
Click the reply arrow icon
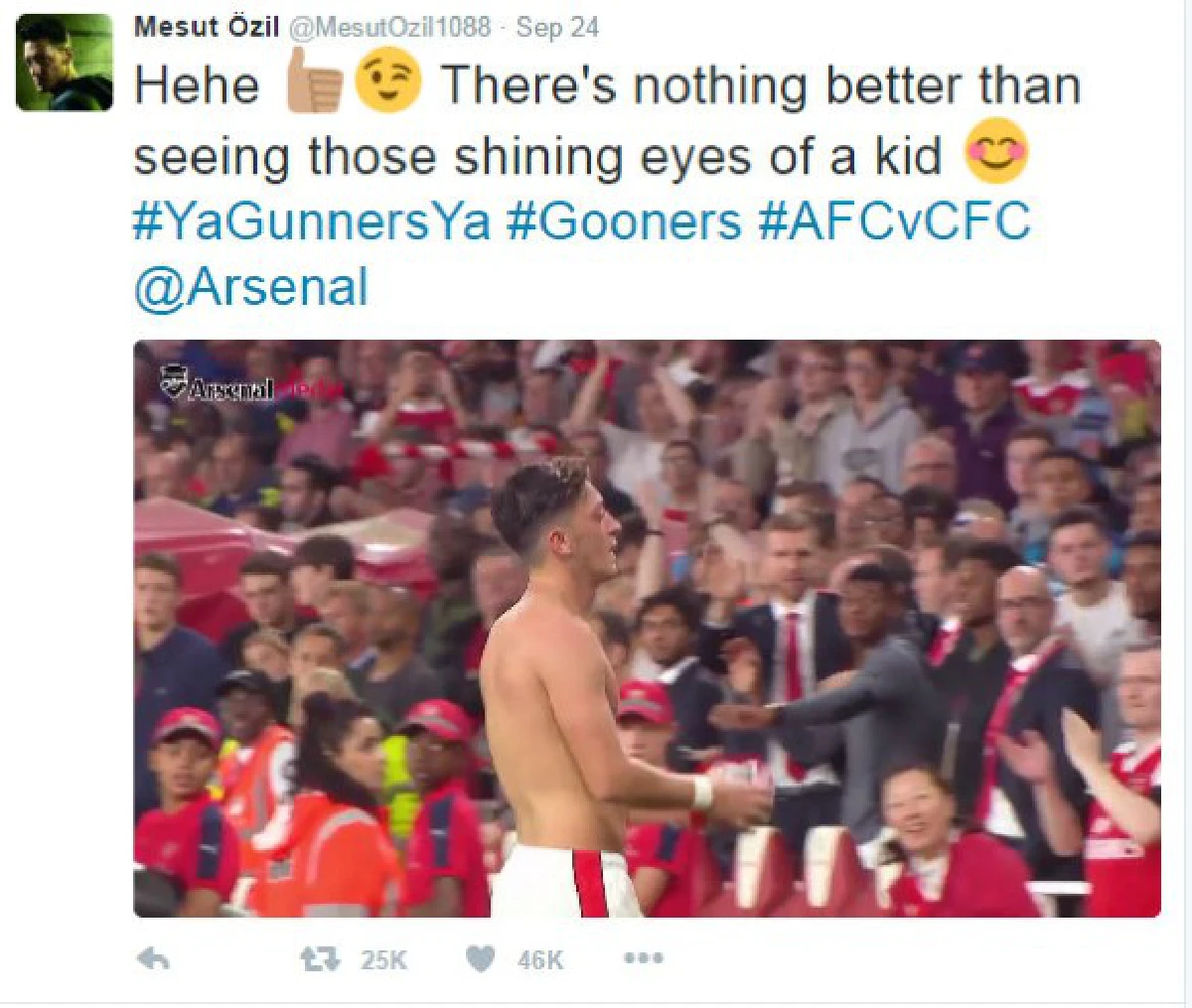click(x=153, y=959)
